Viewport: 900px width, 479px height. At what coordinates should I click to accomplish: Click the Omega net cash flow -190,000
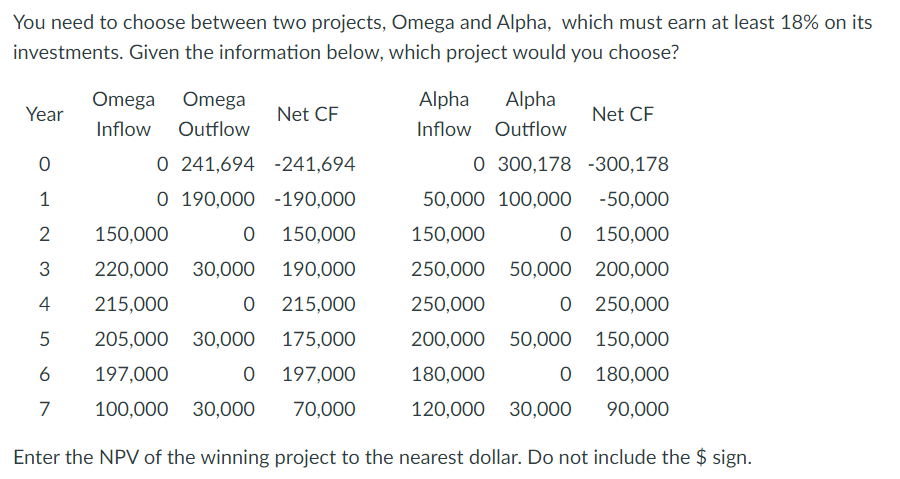pos(314,199)
